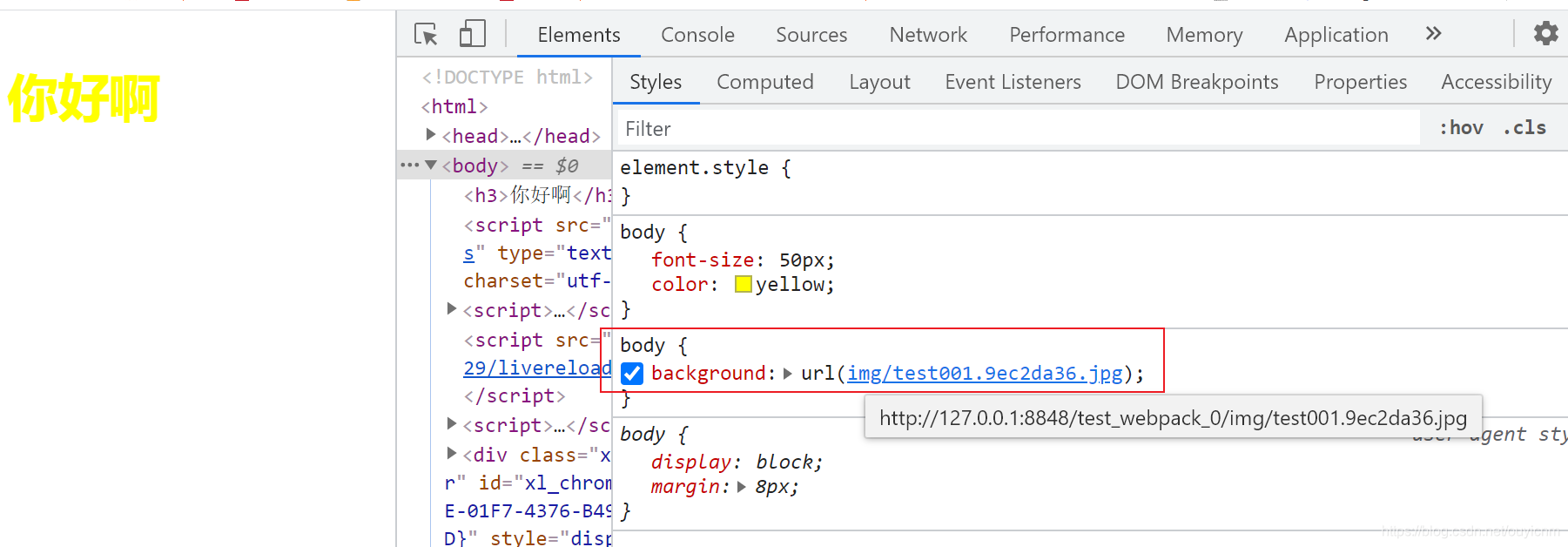Toggle the :hov element state button
Viewport: 1568px width, 547px height.
(x=1461, y=128)
